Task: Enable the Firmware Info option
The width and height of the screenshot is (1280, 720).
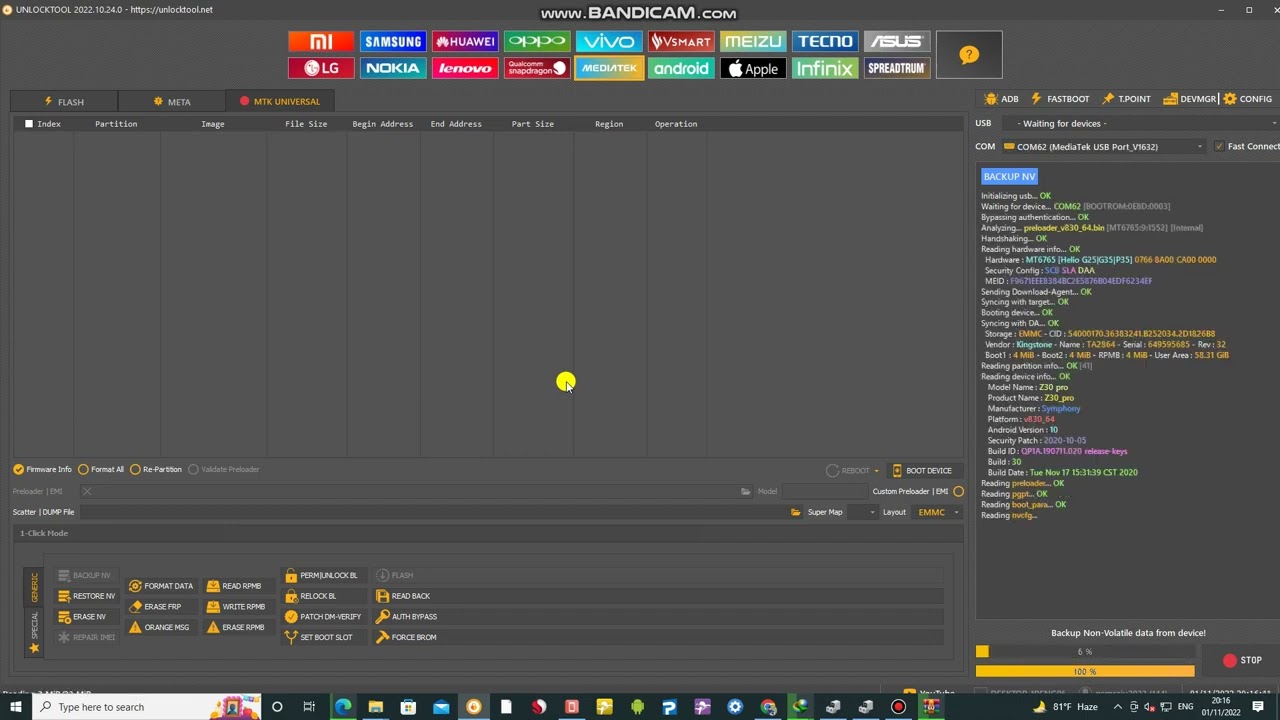Action: 42,469
